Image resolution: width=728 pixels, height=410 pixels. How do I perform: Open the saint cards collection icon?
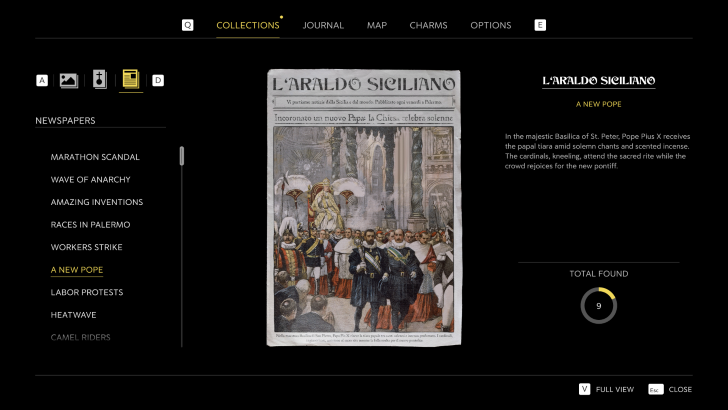pos(99,80)
